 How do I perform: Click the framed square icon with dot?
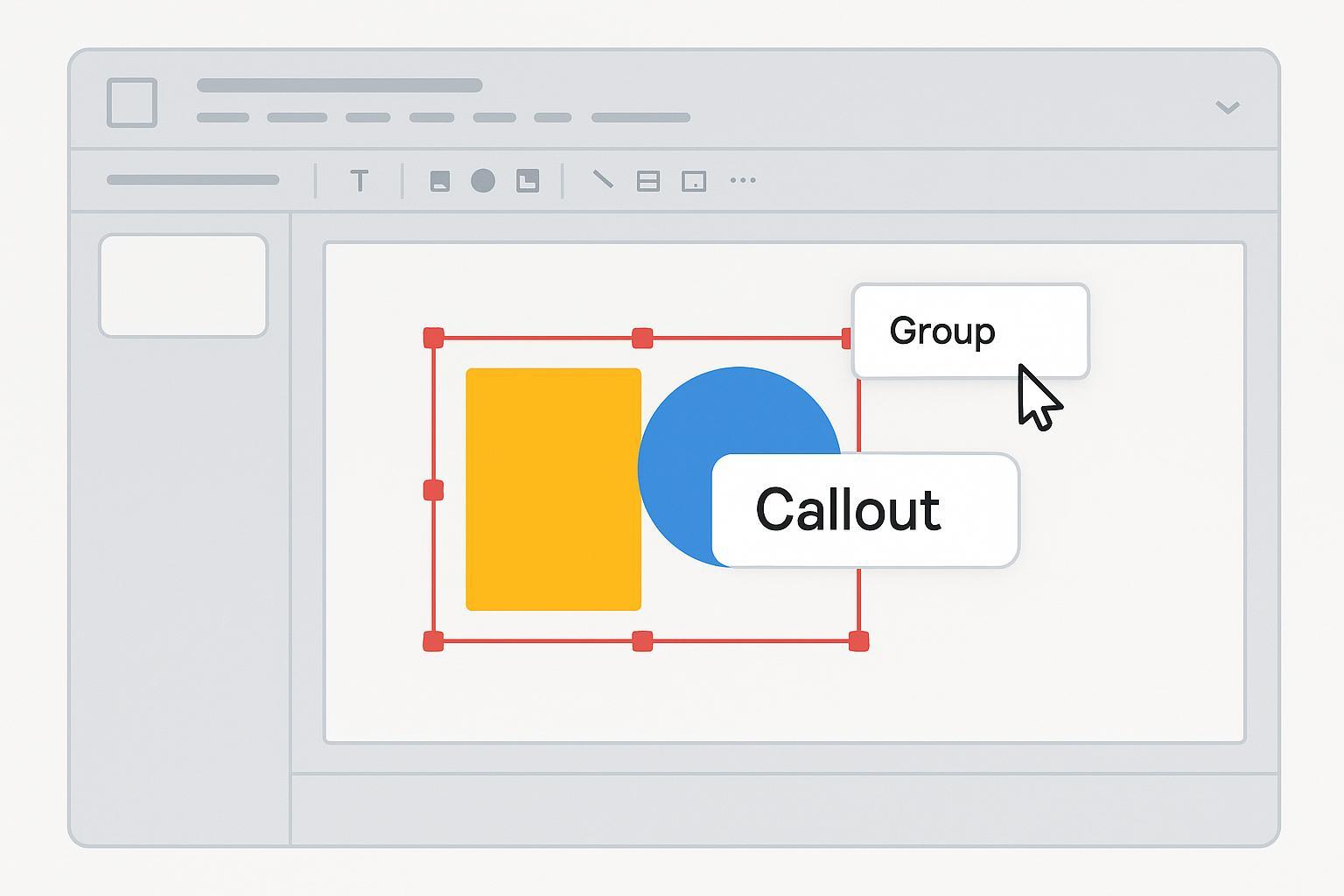coord(694,181)
